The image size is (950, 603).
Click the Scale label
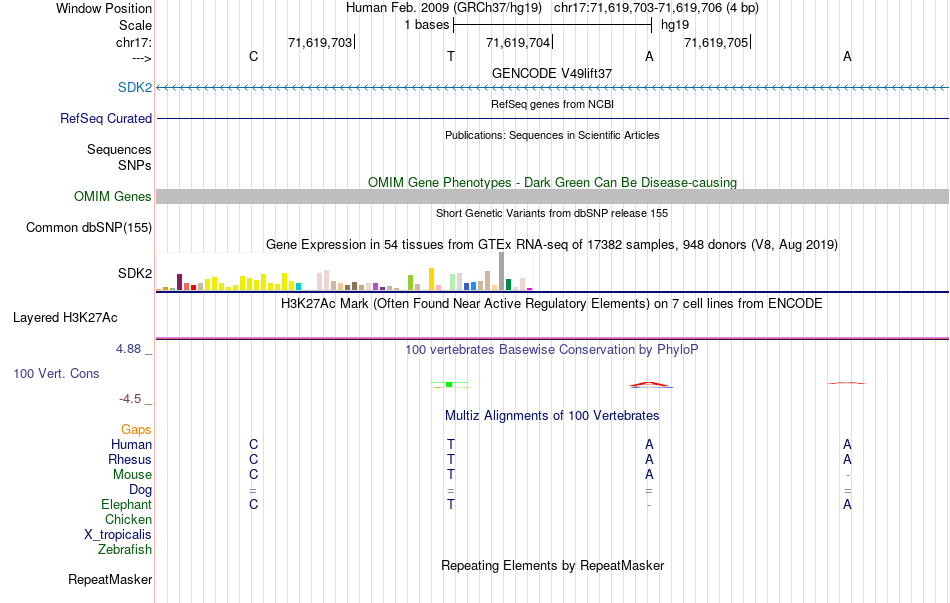coord(135,25)
